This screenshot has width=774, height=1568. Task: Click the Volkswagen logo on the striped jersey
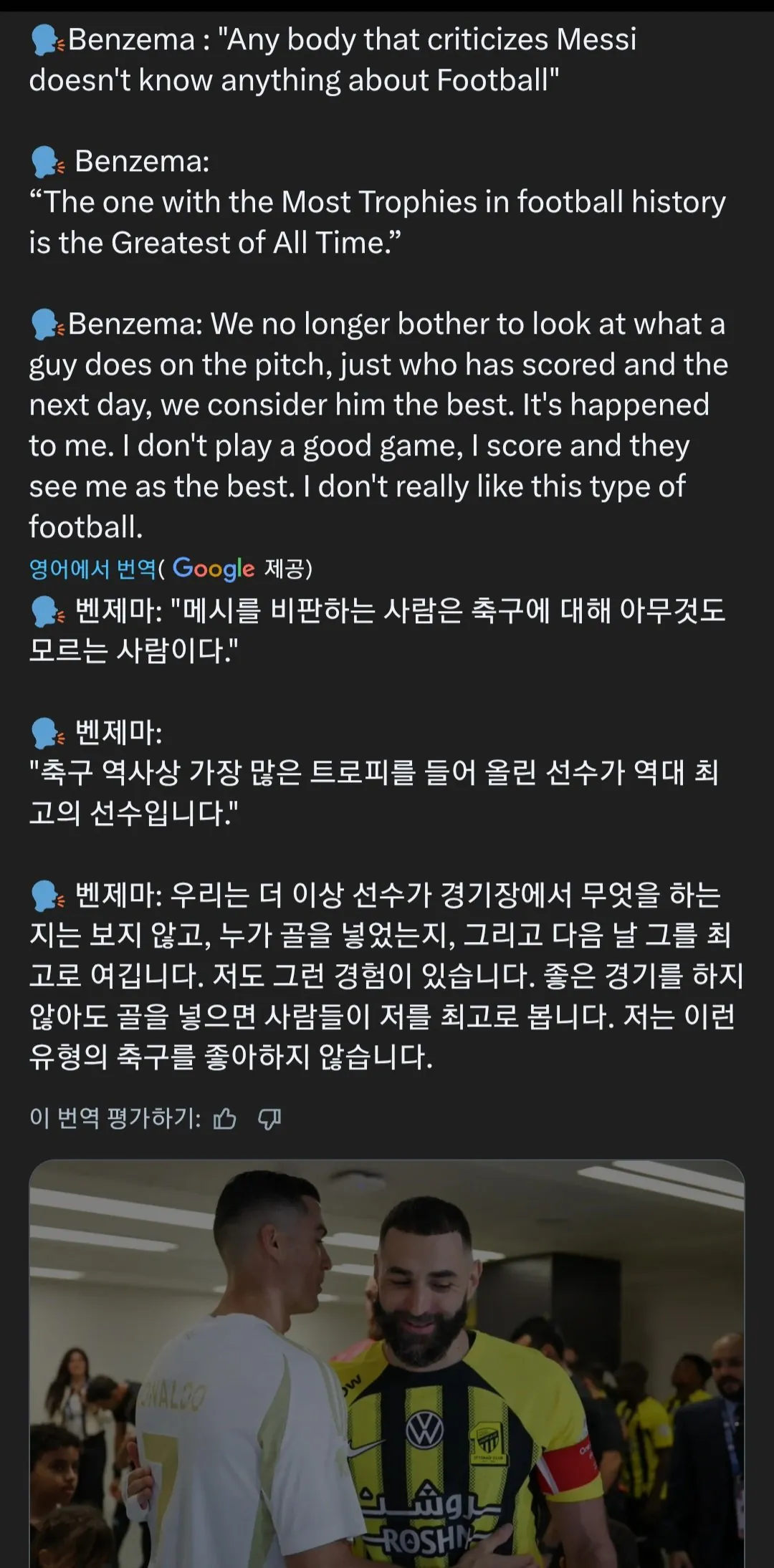click(x=424, y=1430)
